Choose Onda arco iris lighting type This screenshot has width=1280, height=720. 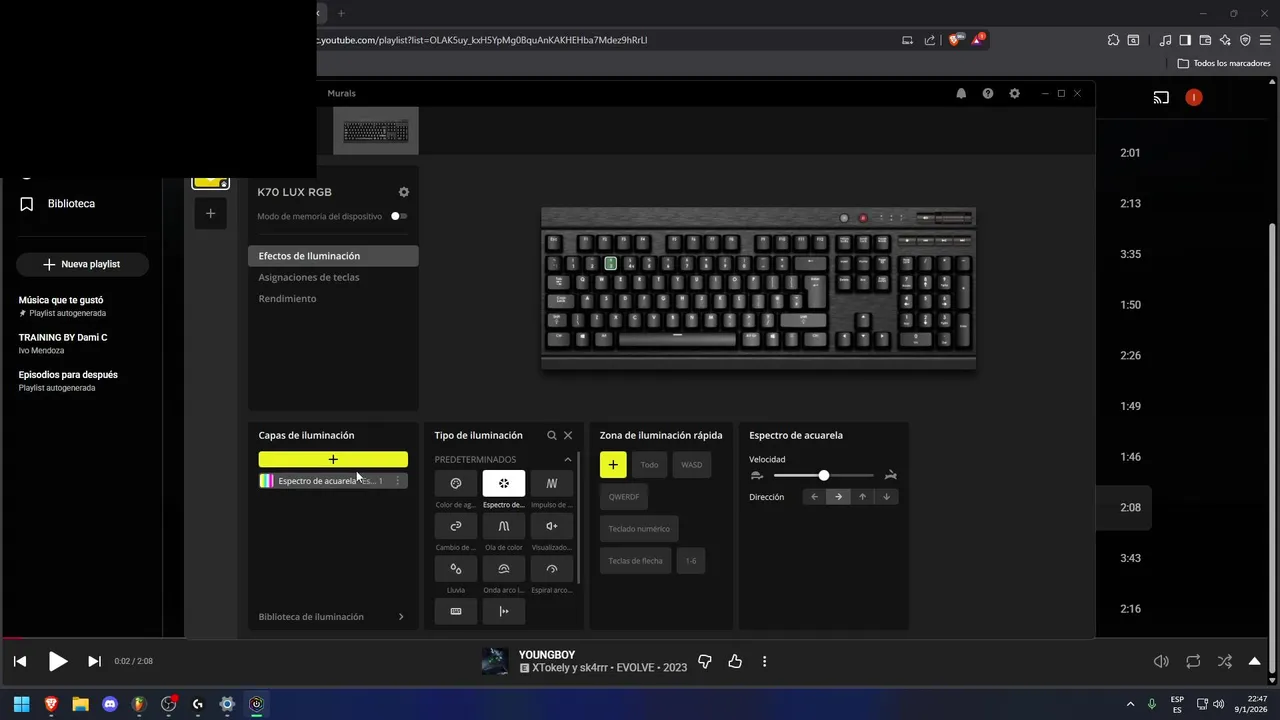pyautogui.click(x=504, y=569)
